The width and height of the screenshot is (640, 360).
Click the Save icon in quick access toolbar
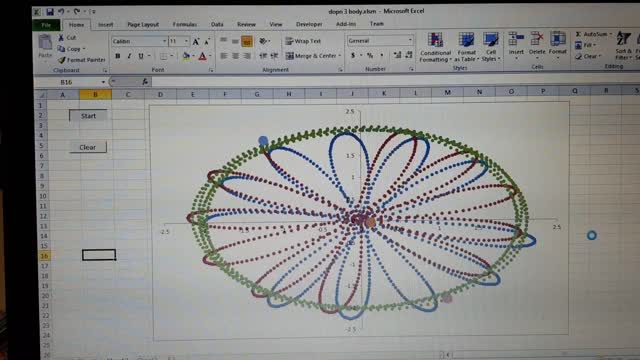[x=50, y=12]
